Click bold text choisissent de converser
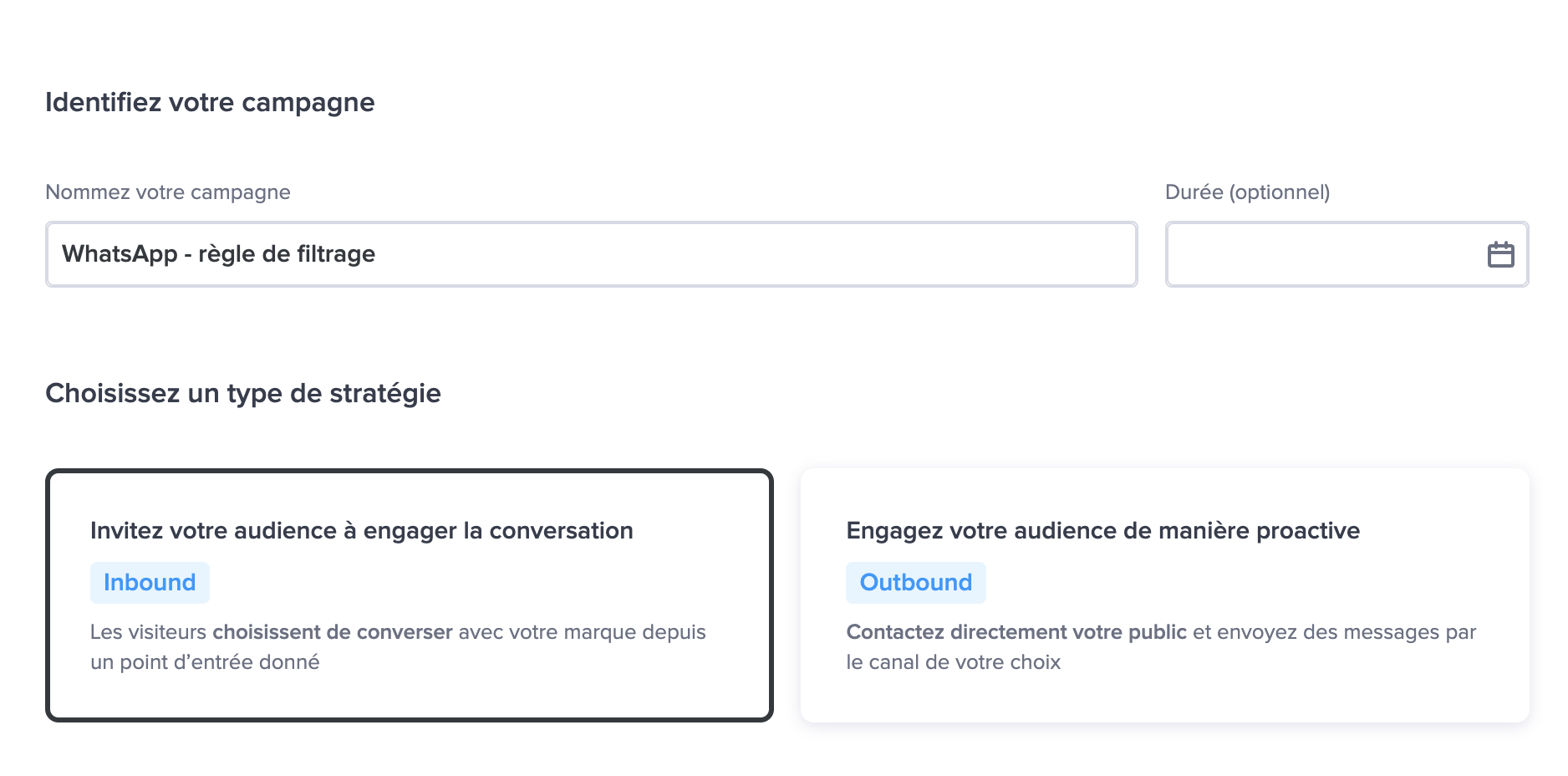The image size is (1568, 776). click(333, 632)
